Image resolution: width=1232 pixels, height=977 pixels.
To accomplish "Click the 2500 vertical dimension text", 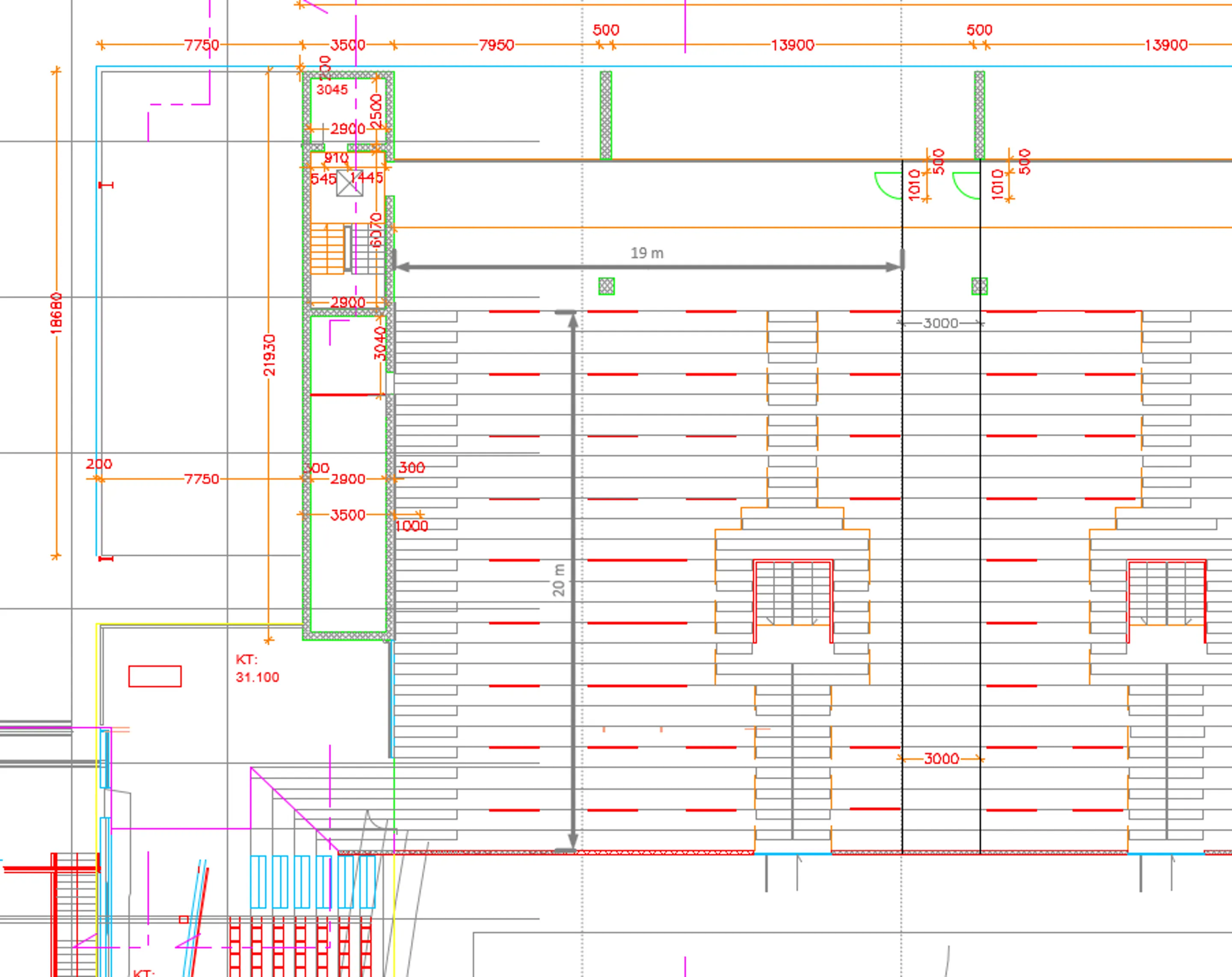I will click(376, 111).
